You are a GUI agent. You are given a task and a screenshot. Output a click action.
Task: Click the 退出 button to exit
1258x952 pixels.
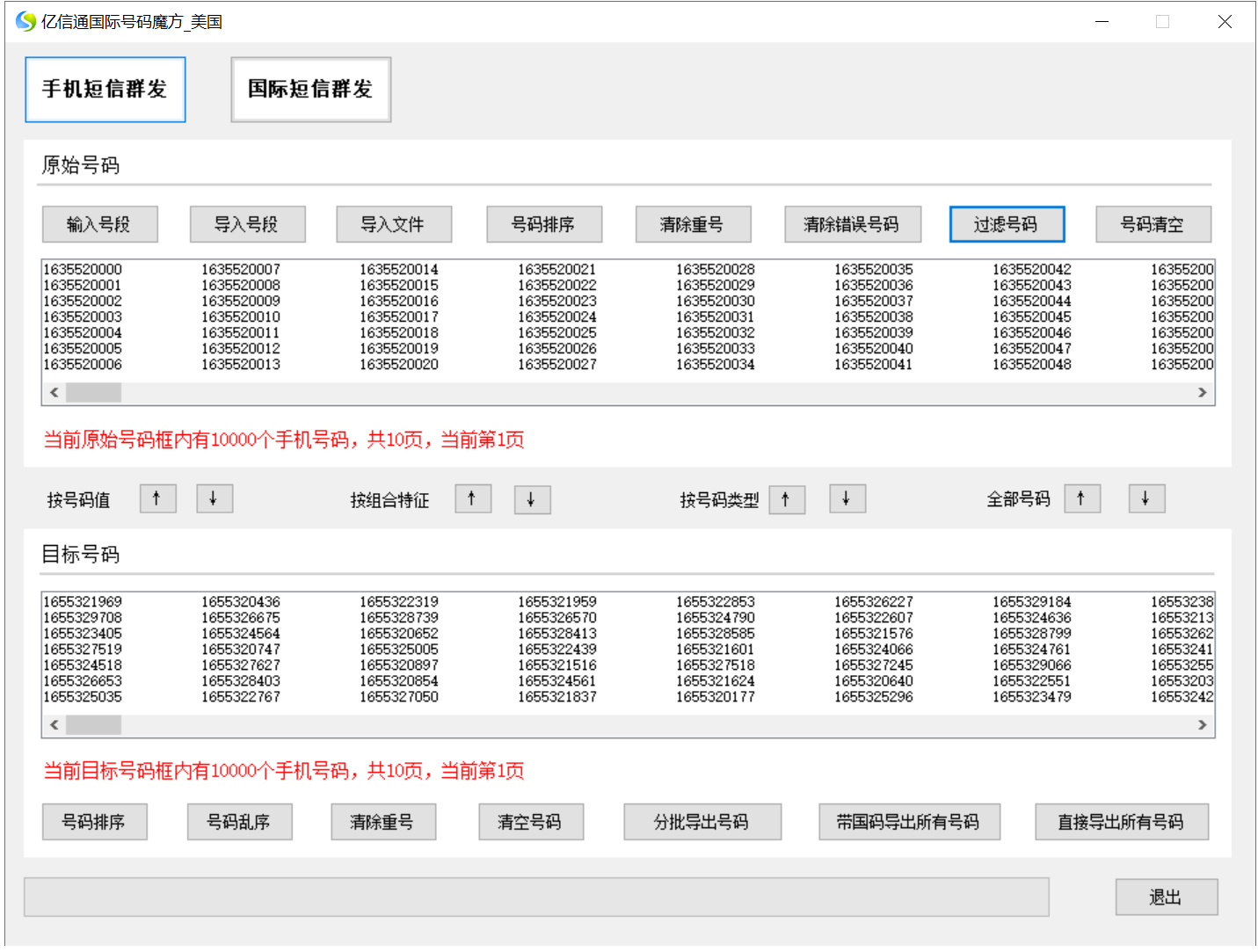1166,897
